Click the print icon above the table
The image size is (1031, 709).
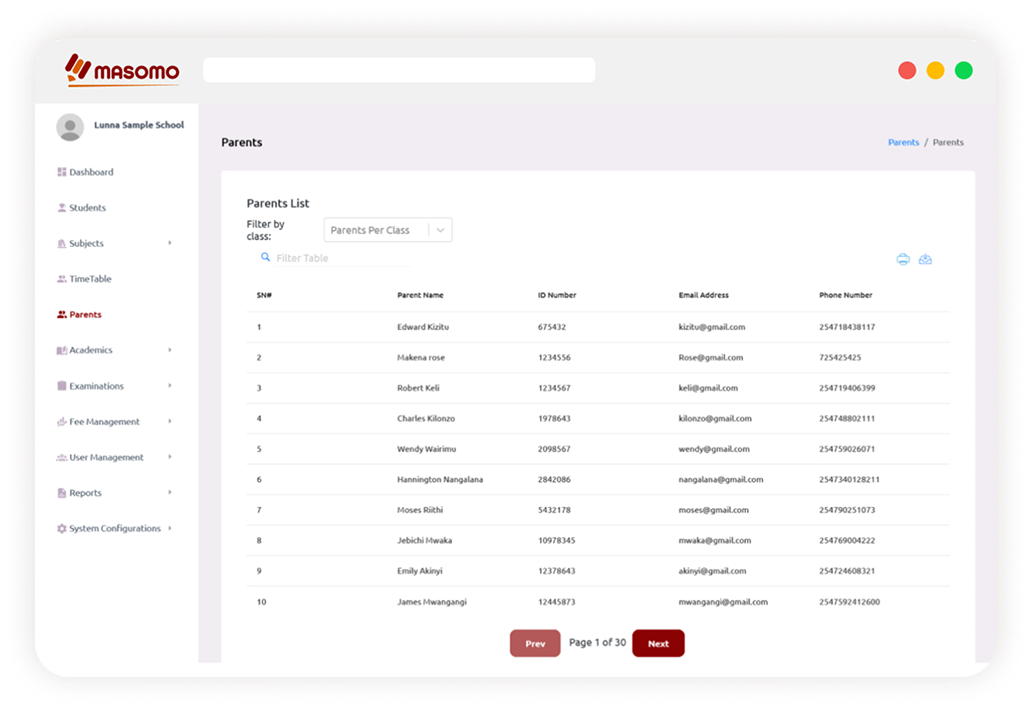coord(903,260)
